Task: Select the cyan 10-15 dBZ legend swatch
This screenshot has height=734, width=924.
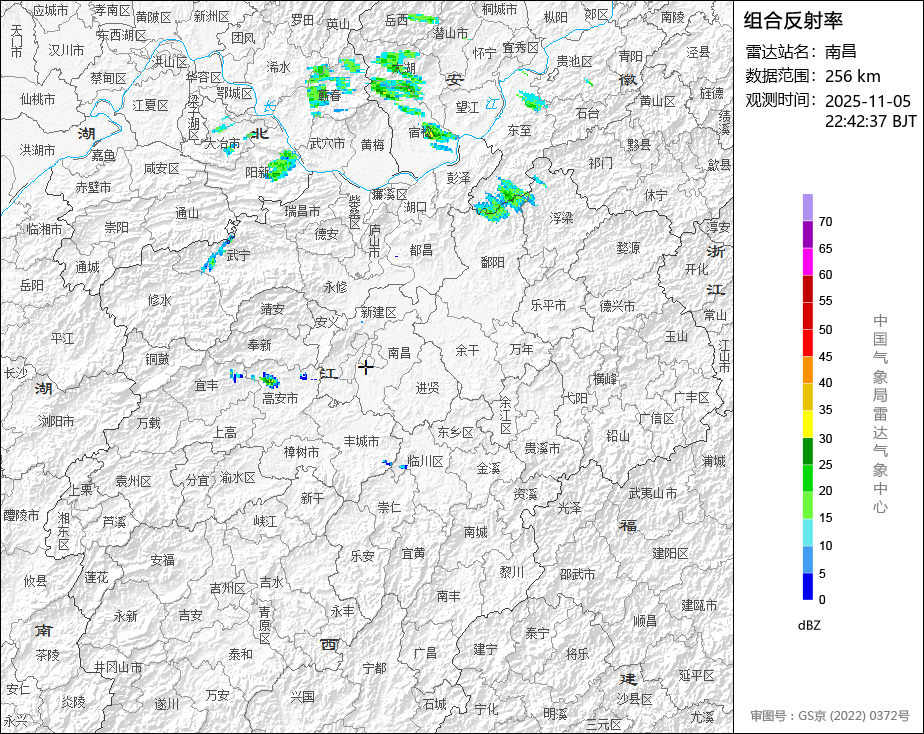Action: coord(807,533)
